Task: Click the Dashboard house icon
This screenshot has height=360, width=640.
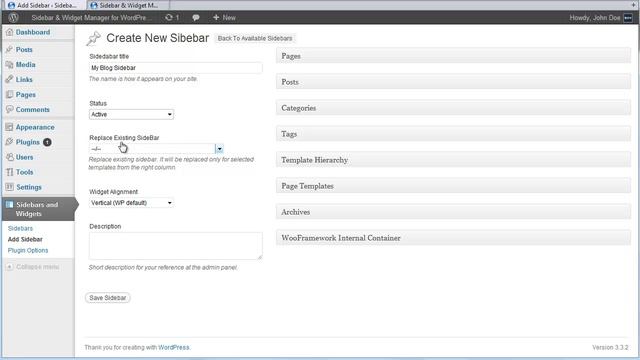Action: pyautogui.click(x=9, y=32)
